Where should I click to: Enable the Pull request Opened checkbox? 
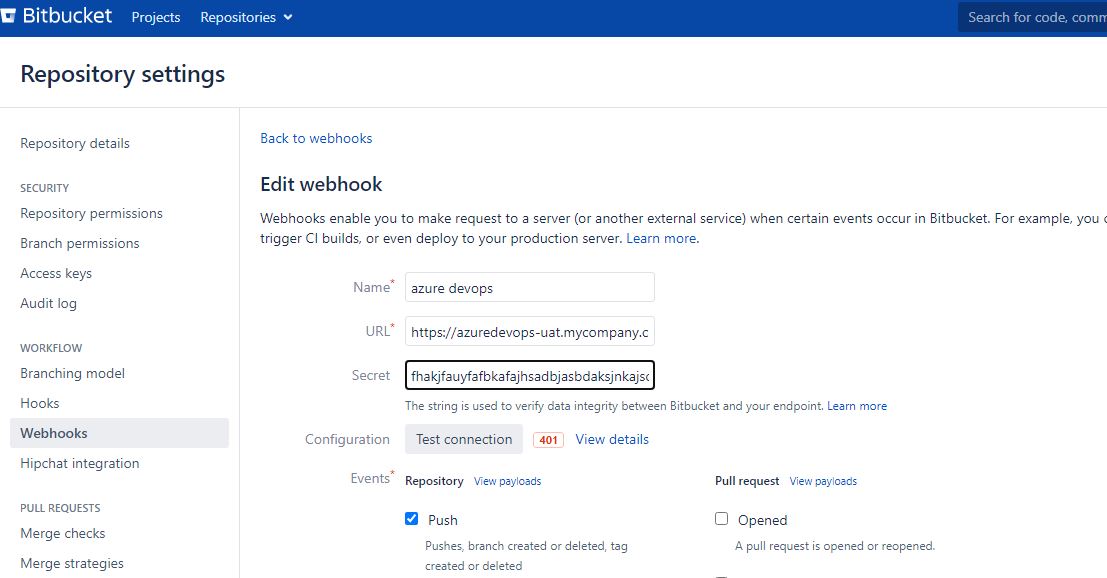click(722, 519)
